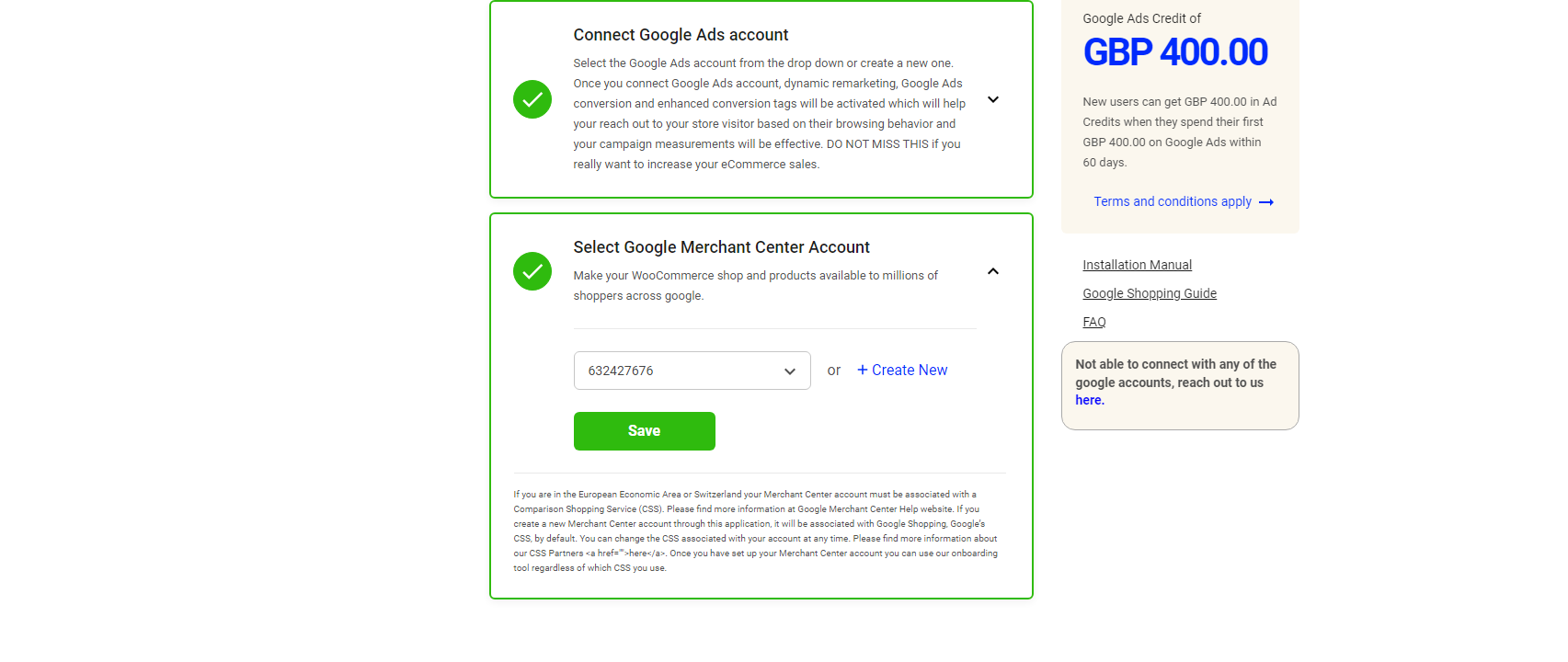Click the Google Ads Credit of label
This screenshot has width=1568, height=662.
point(1141,18)
